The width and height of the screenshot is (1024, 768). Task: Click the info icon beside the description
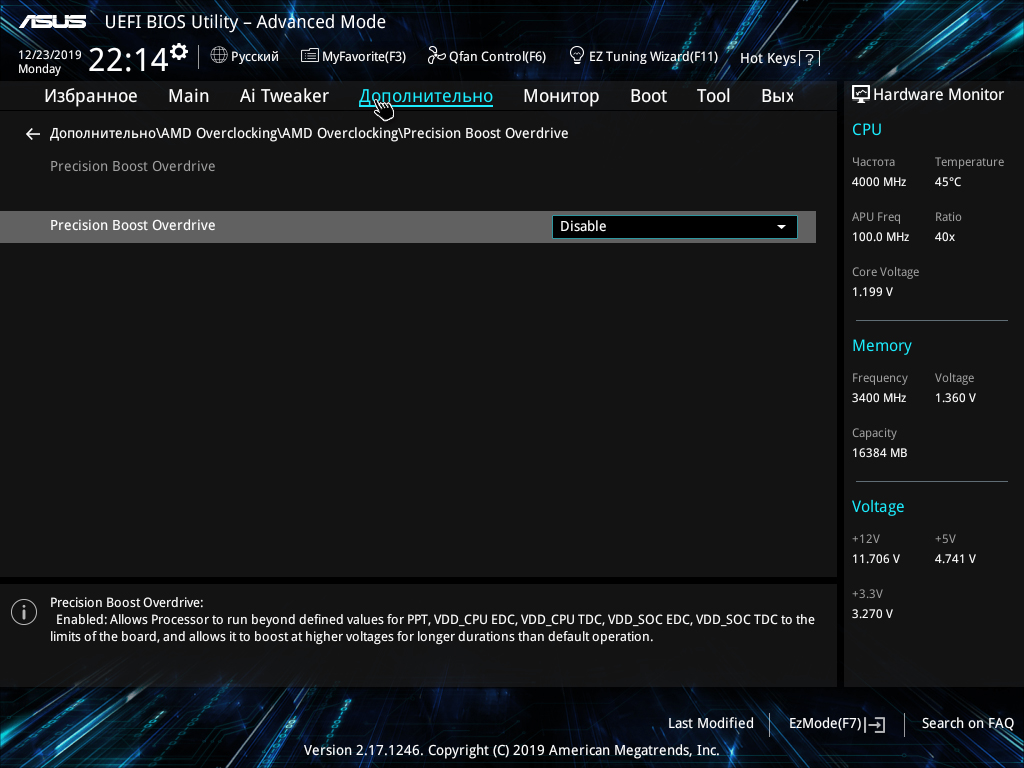pyautogui.click(x=24, y=612)
